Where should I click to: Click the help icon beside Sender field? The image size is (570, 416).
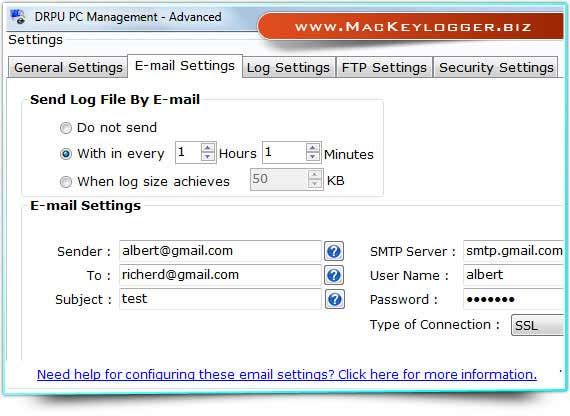[x=334, y=251]
